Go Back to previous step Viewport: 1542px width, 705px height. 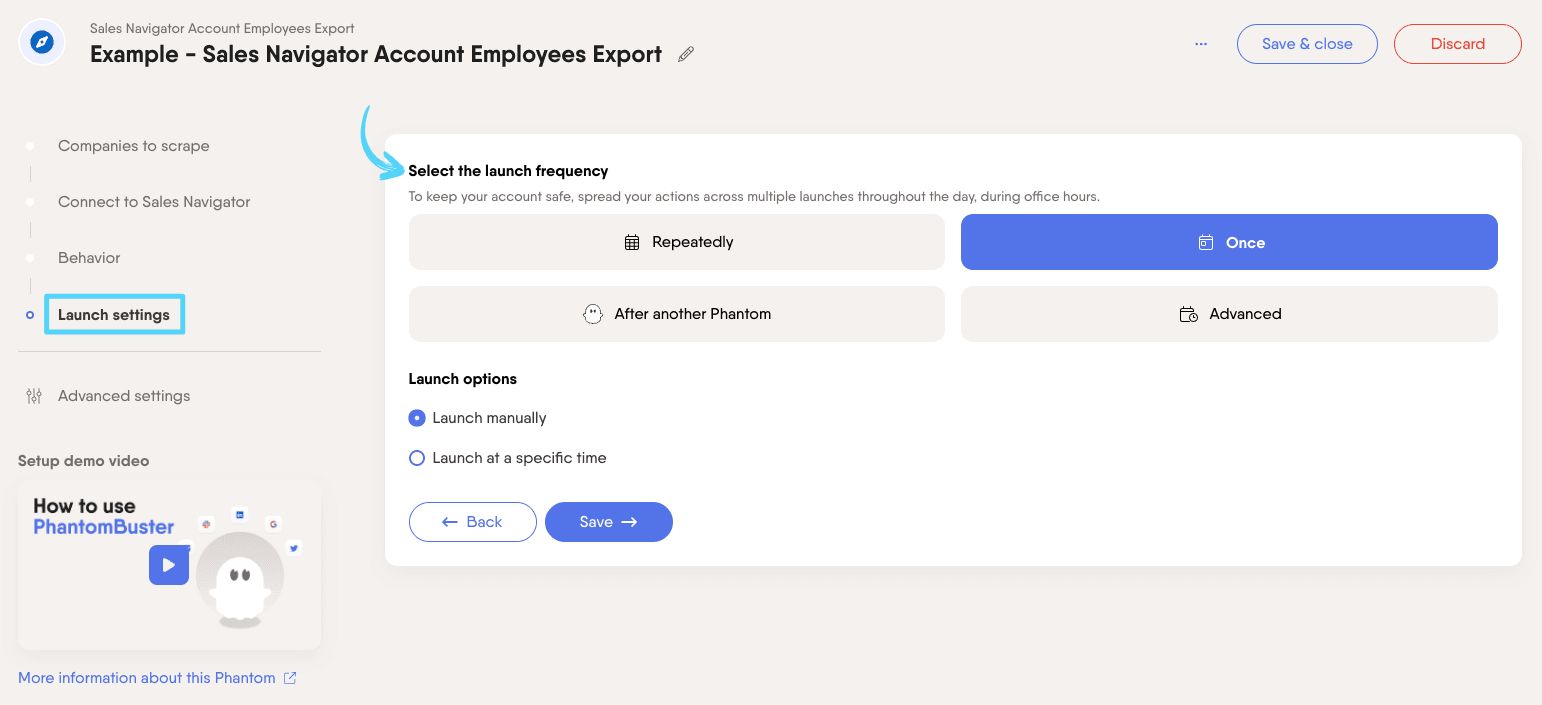click(x=473, y=522)
